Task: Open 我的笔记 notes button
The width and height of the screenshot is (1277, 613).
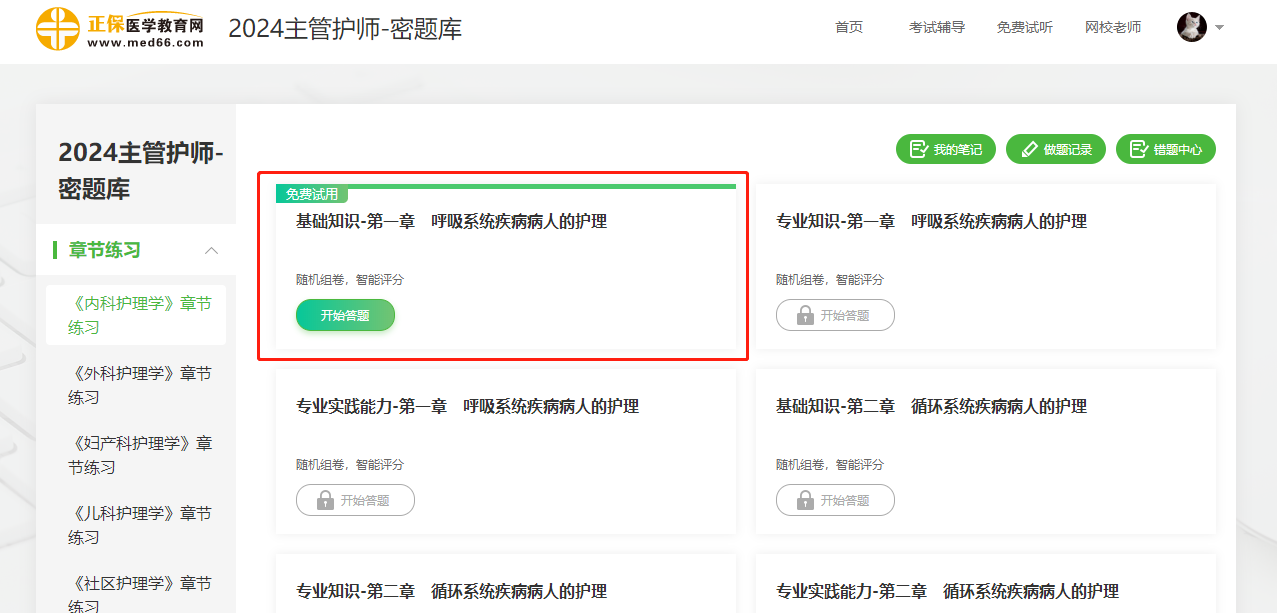Action: [945, 150]
